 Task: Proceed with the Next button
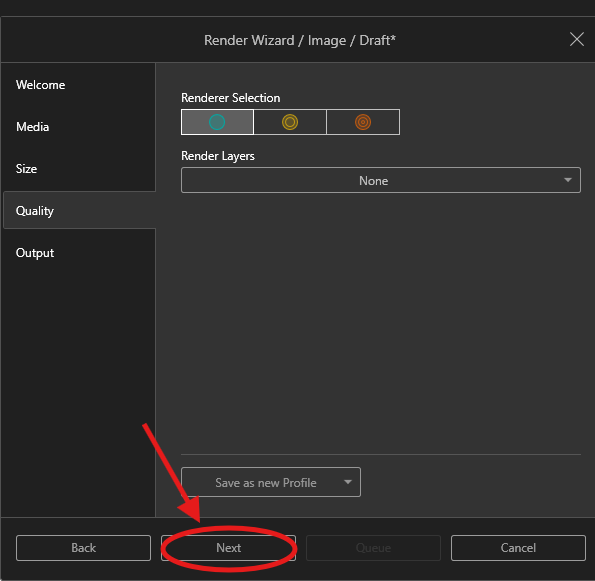(x=228, y=548)
